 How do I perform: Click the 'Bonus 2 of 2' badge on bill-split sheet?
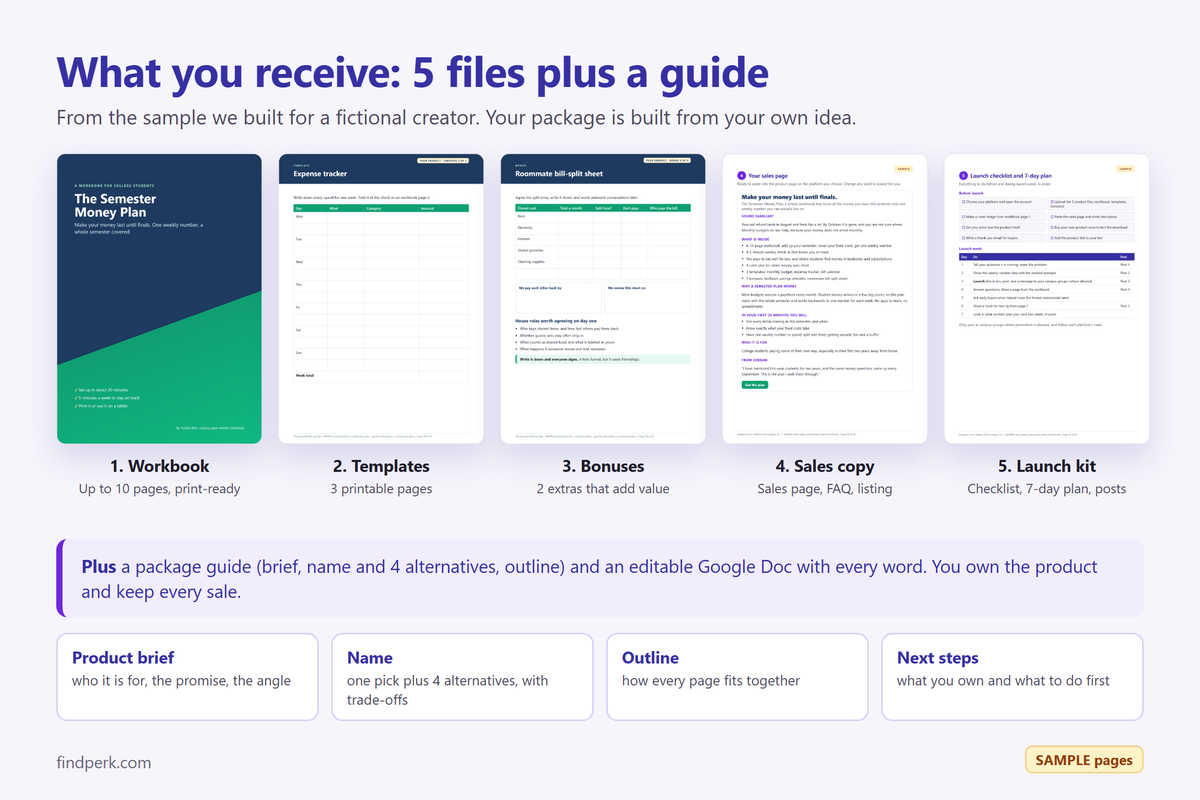667,161
